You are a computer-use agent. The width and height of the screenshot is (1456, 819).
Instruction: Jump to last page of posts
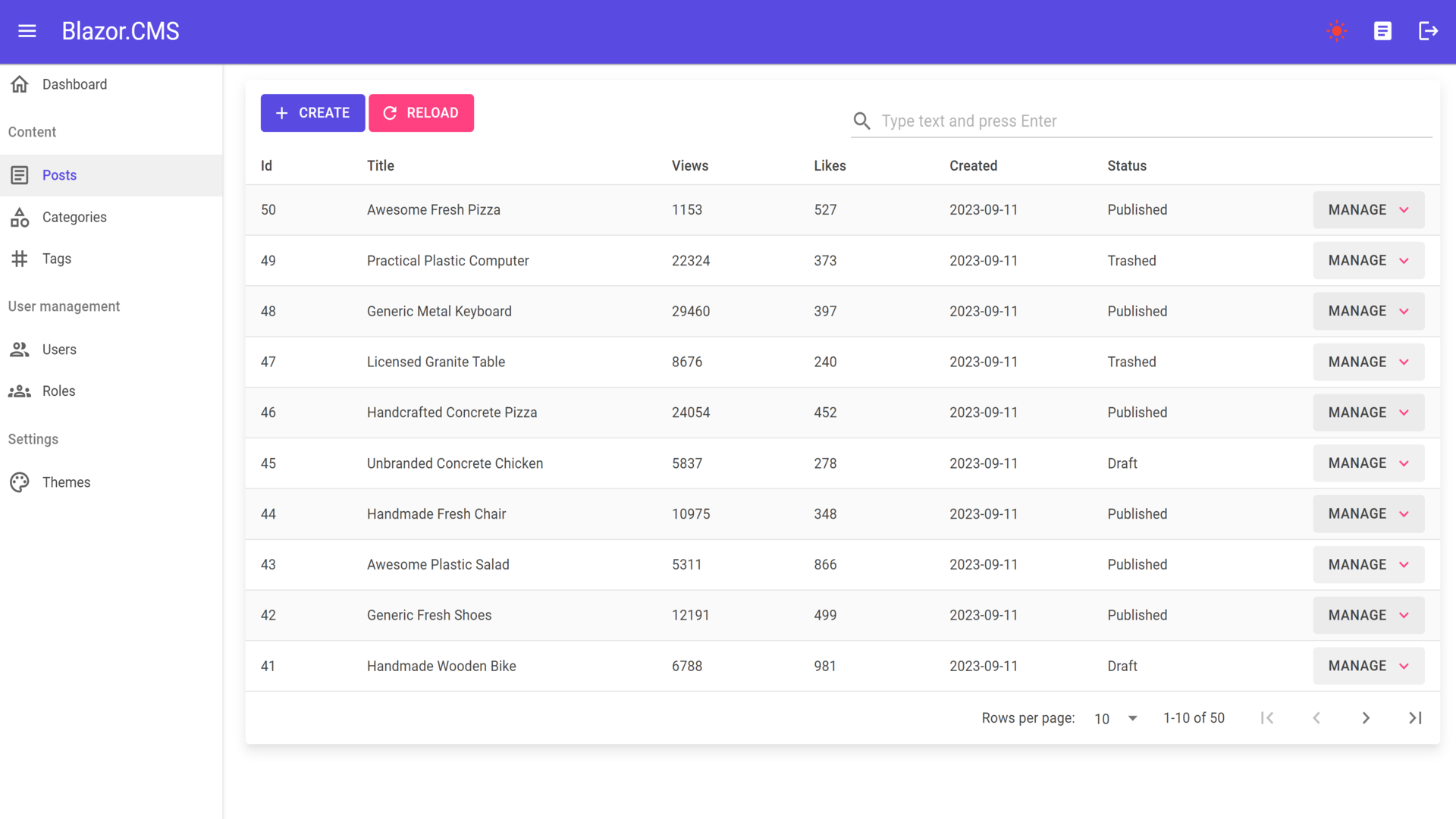tap(1415, 718)
